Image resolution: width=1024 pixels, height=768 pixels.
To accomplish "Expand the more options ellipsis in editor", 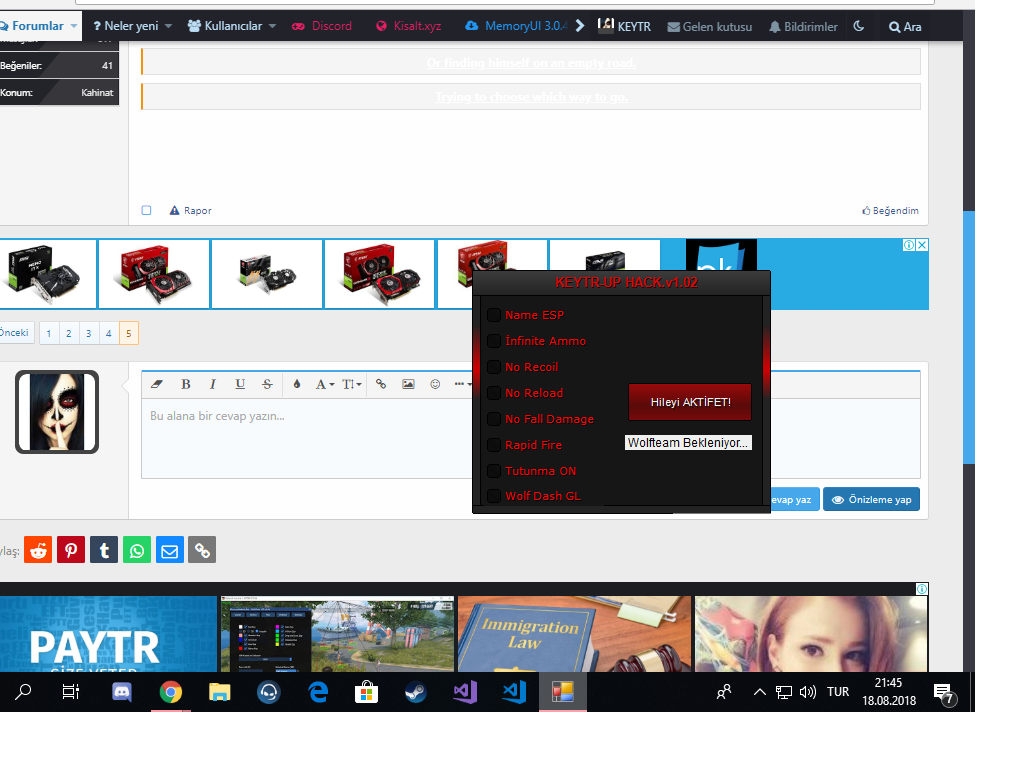I will tap(462, 384).
